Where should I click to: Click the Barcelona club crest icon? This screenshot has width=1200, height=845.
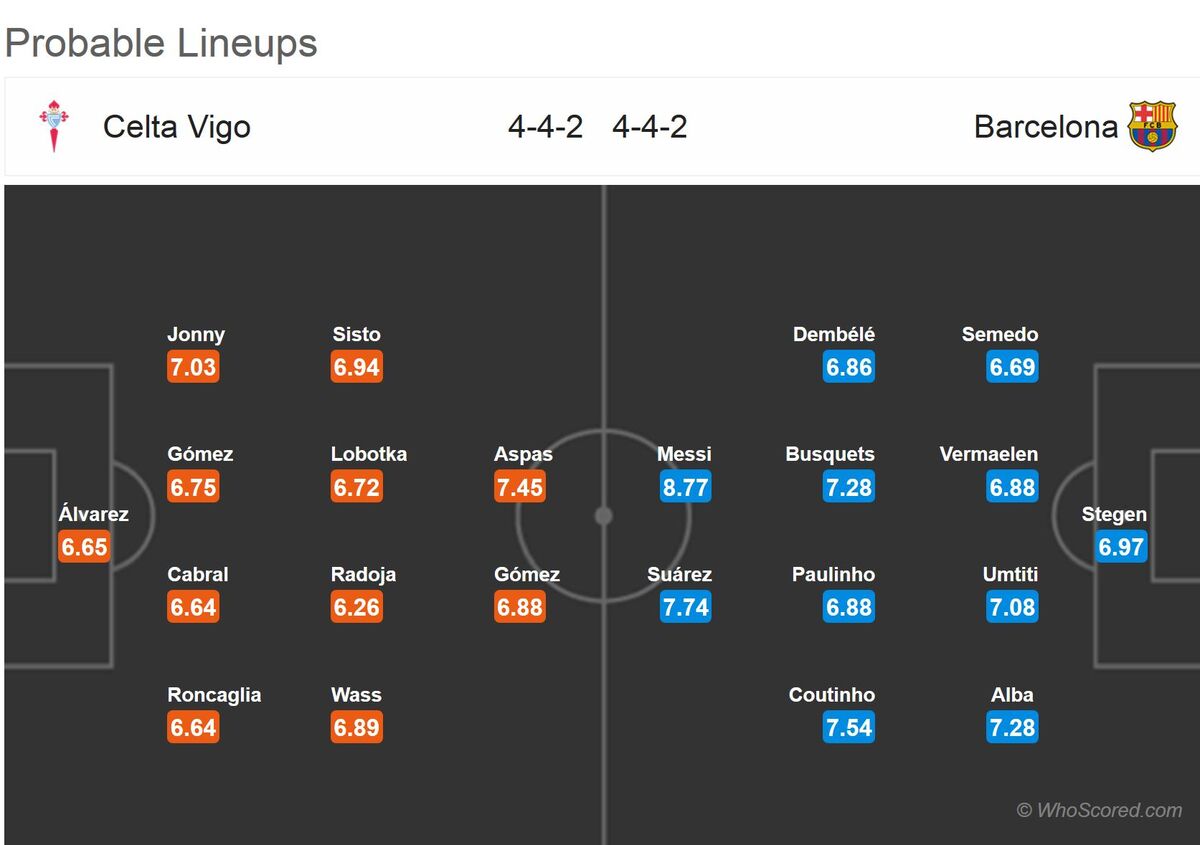click(x=1152, y=126)
